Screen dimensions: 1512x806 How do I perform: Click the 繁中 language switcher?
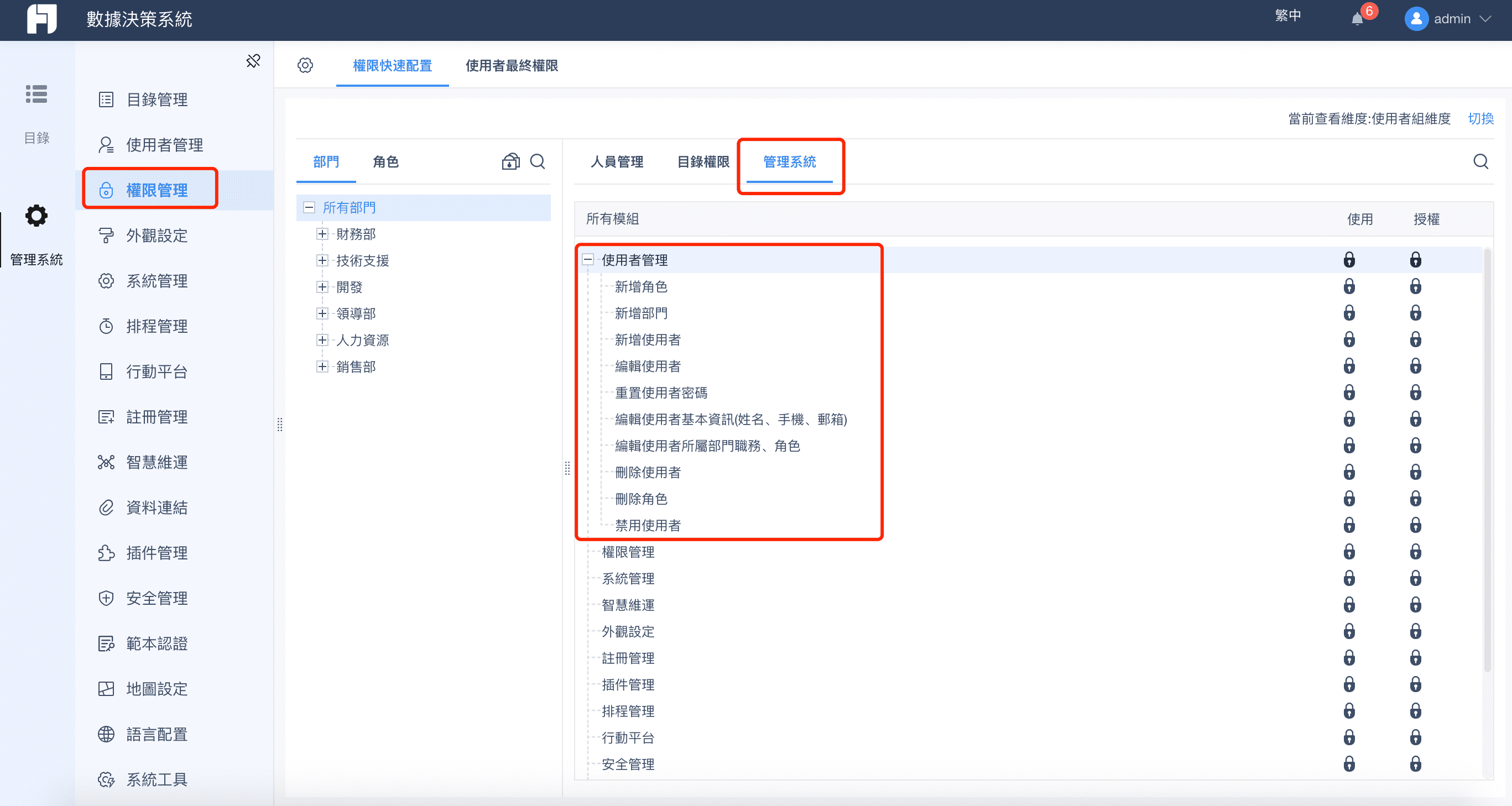(1288, 16)
